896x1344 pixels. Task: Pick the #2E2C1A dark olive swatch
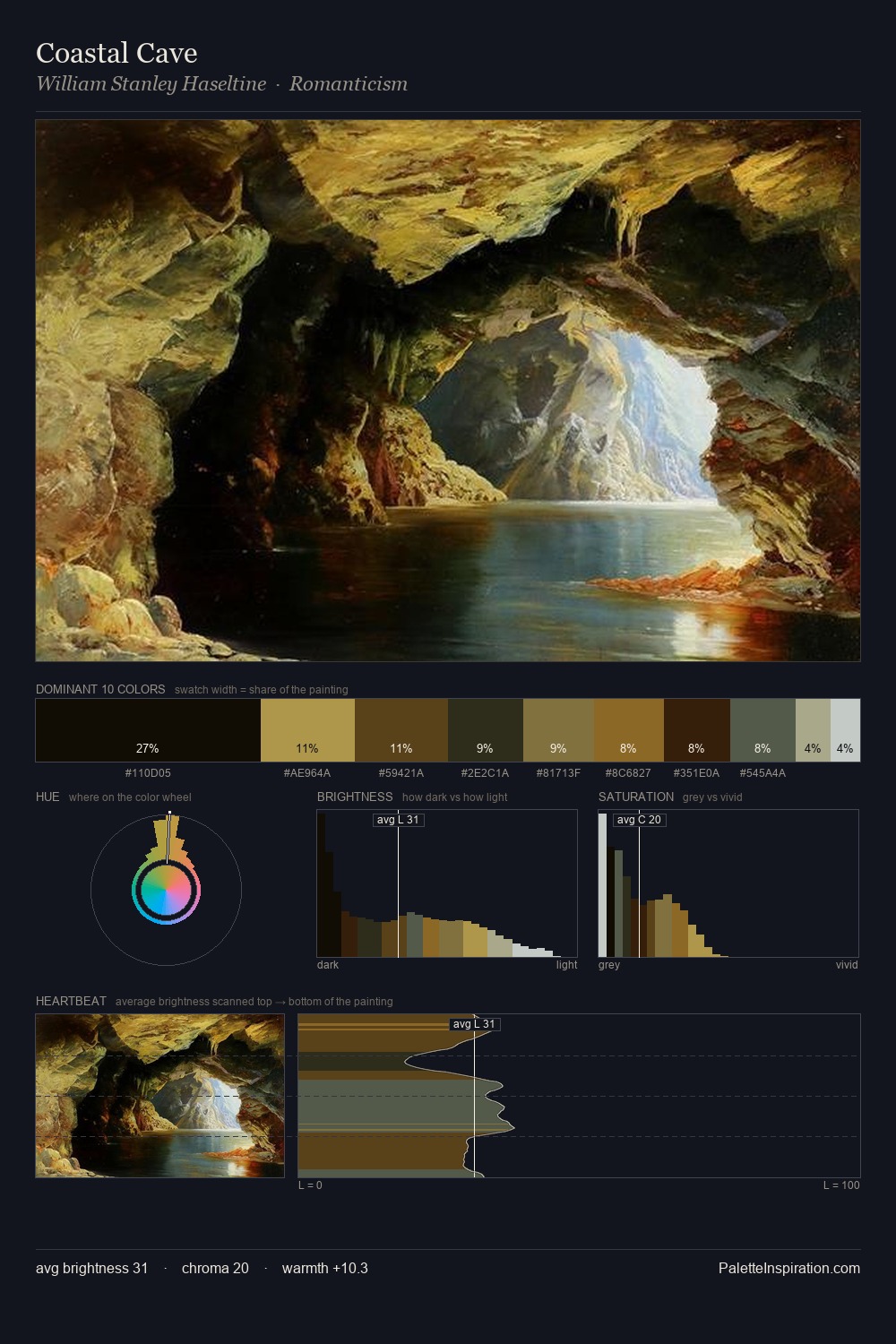coord(485,730)
